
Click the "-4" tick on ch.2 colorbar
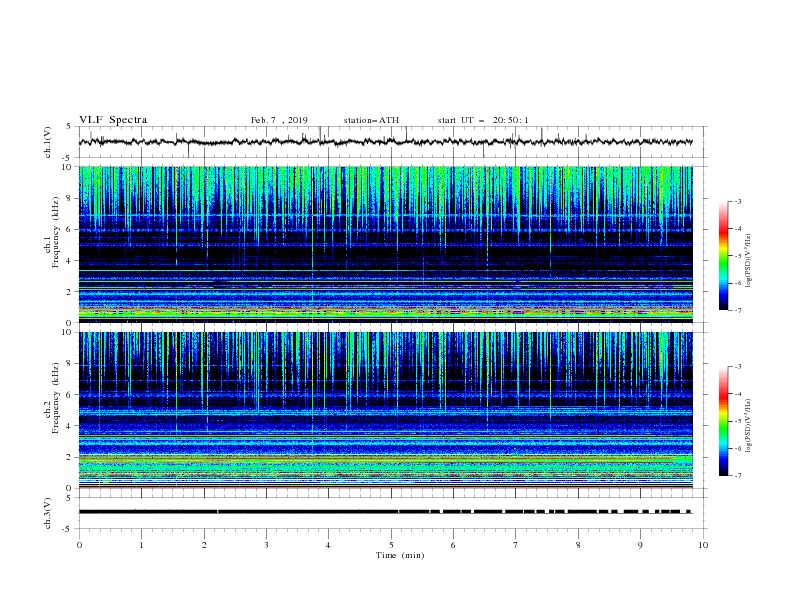click(738, 394)
